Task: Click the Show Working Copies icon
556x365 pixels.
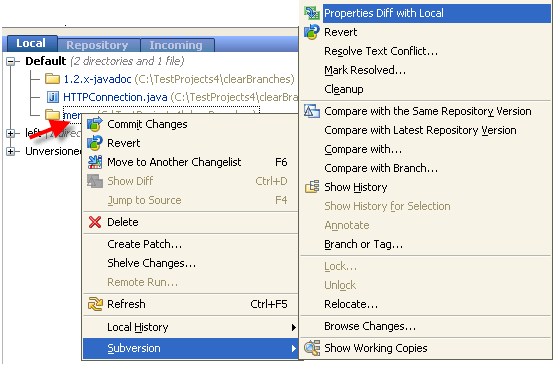Action: click(312, 348)
